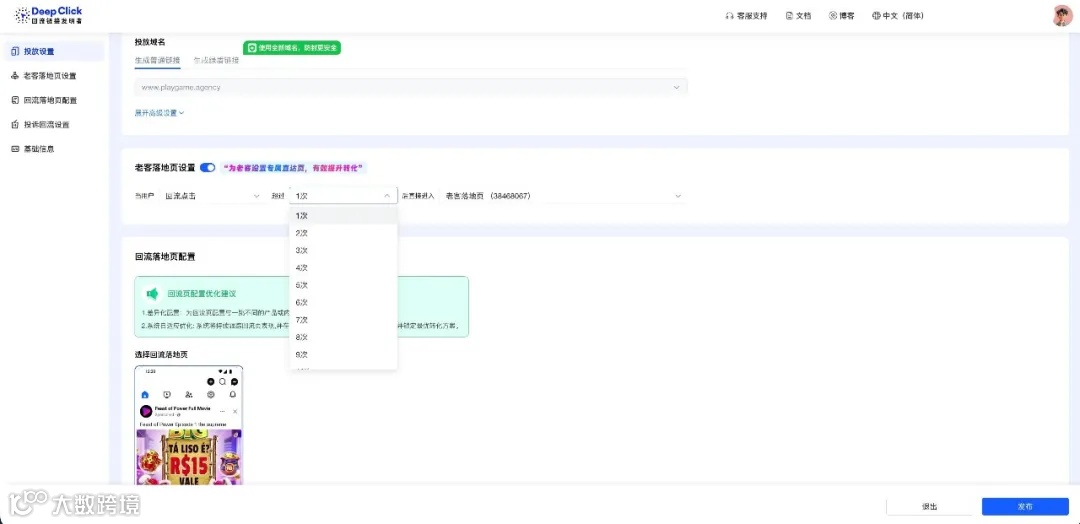Choose 3次 from the dropdown list
Screen dimensions: 1080x524
(343, 251)
